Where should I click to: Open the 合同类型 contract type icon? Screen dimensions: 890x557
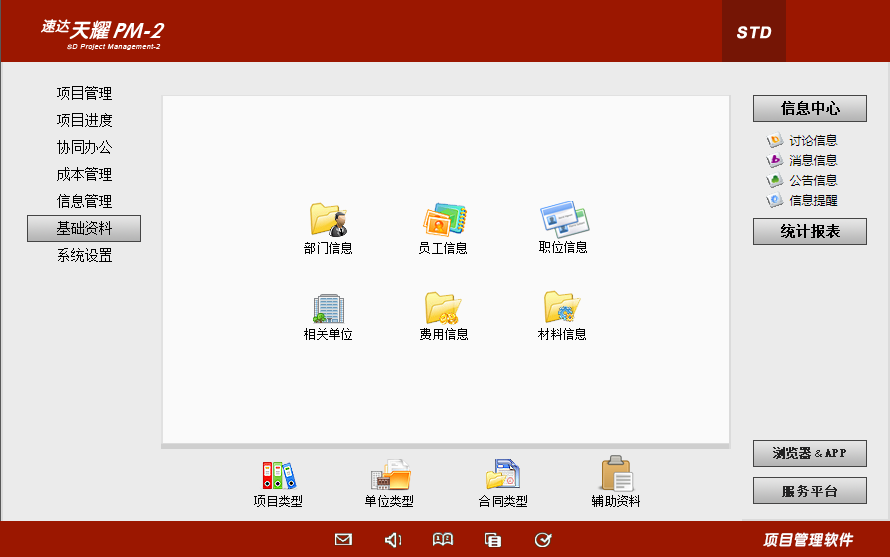503,475
